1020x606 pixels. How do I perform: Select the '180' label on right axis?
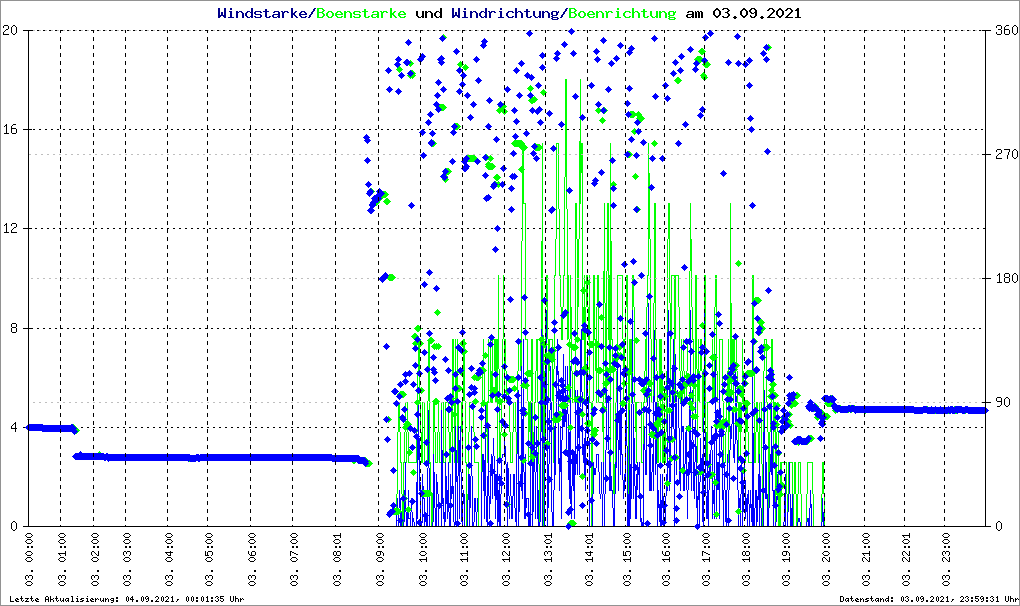tap(1005, 279)
